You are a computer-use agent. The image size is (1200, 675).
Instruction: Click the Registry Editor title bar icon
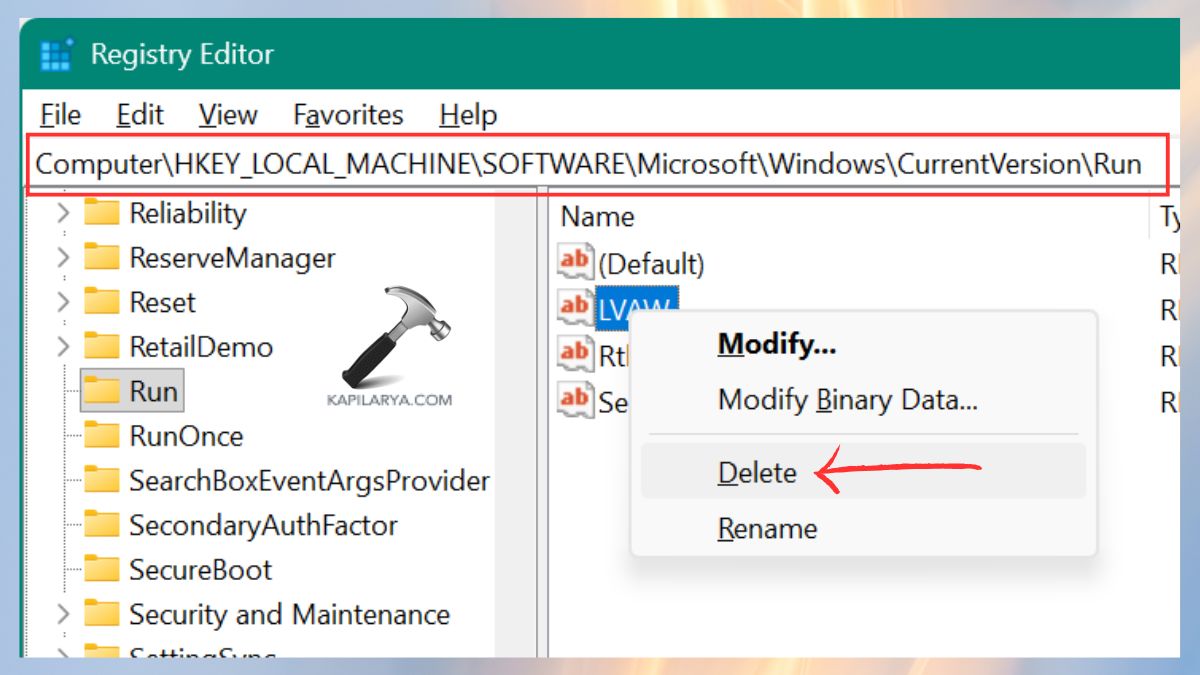57,55
